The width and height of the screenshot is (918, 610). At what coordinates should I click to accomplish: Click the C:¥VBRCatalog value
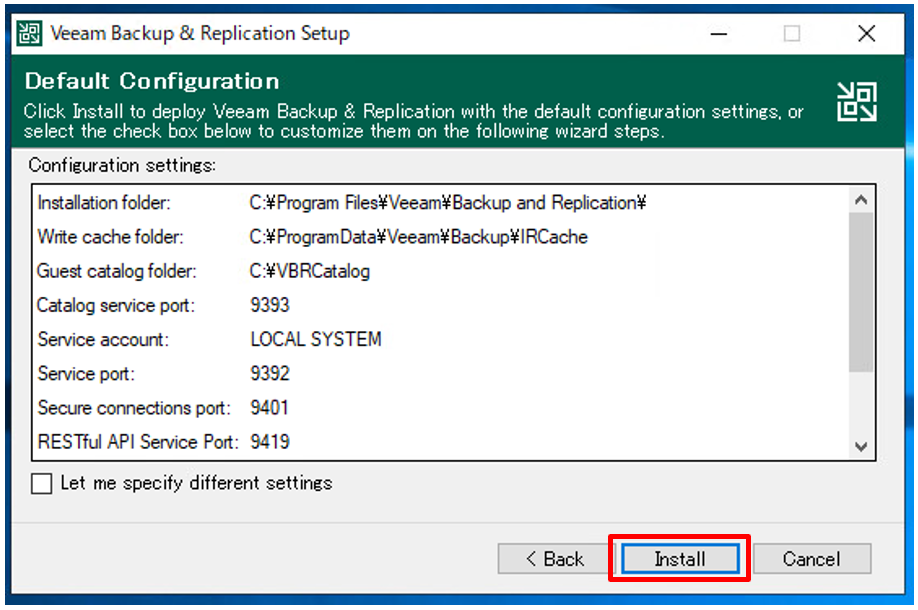[310, 272]
